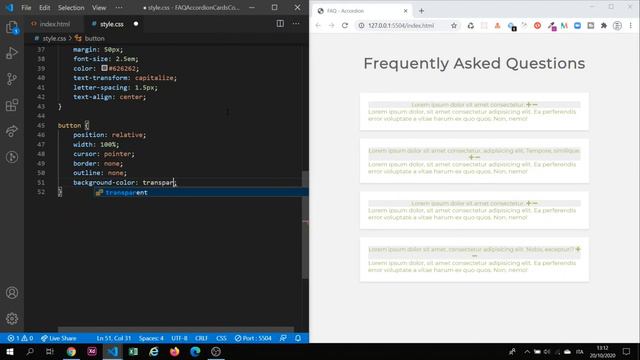Open the Chrome three-dot menu
The image size is (640, 360).
point(631,25)
